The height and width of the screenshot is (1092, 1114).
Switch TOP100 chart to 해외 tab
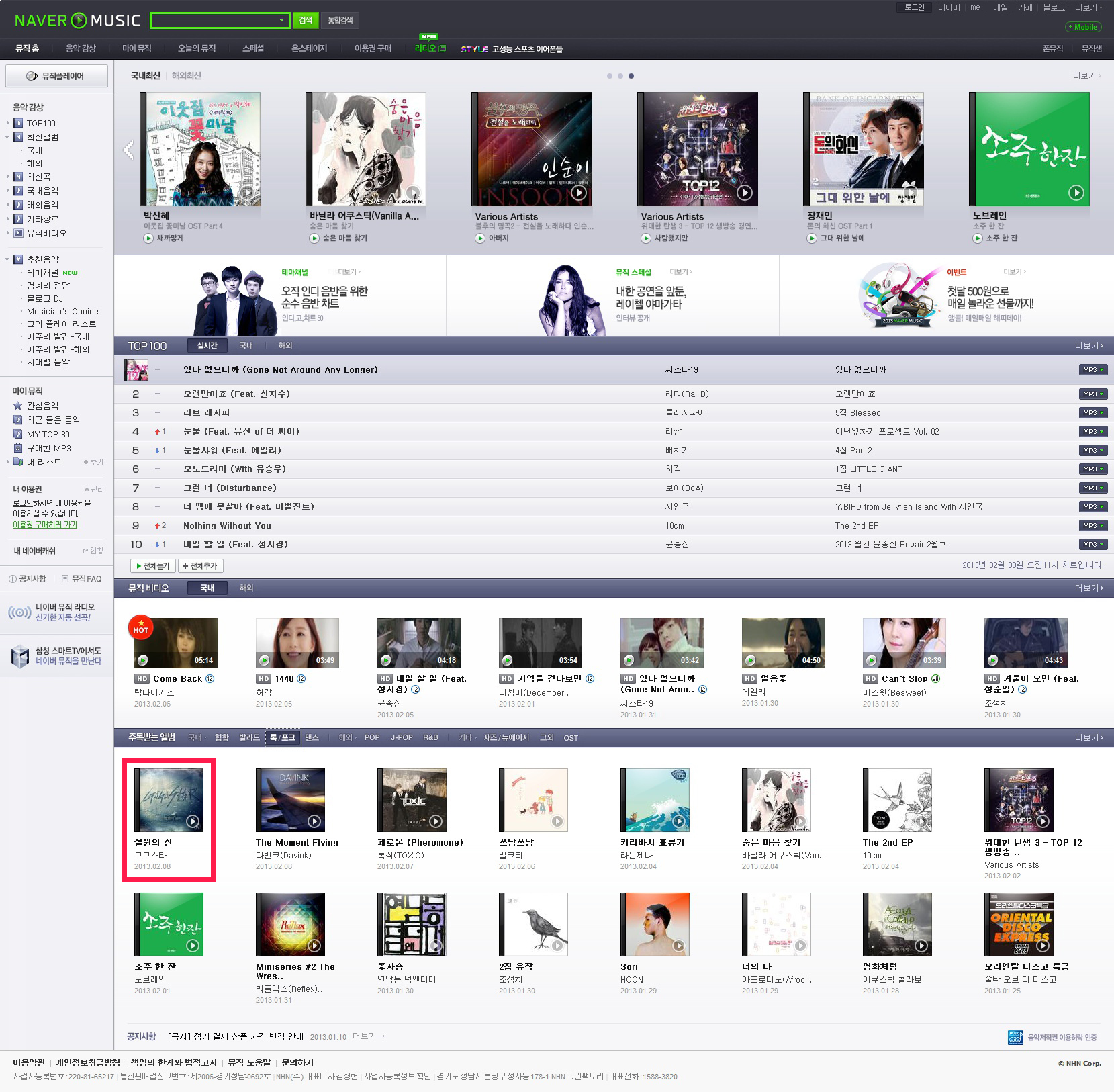point(285,346)
